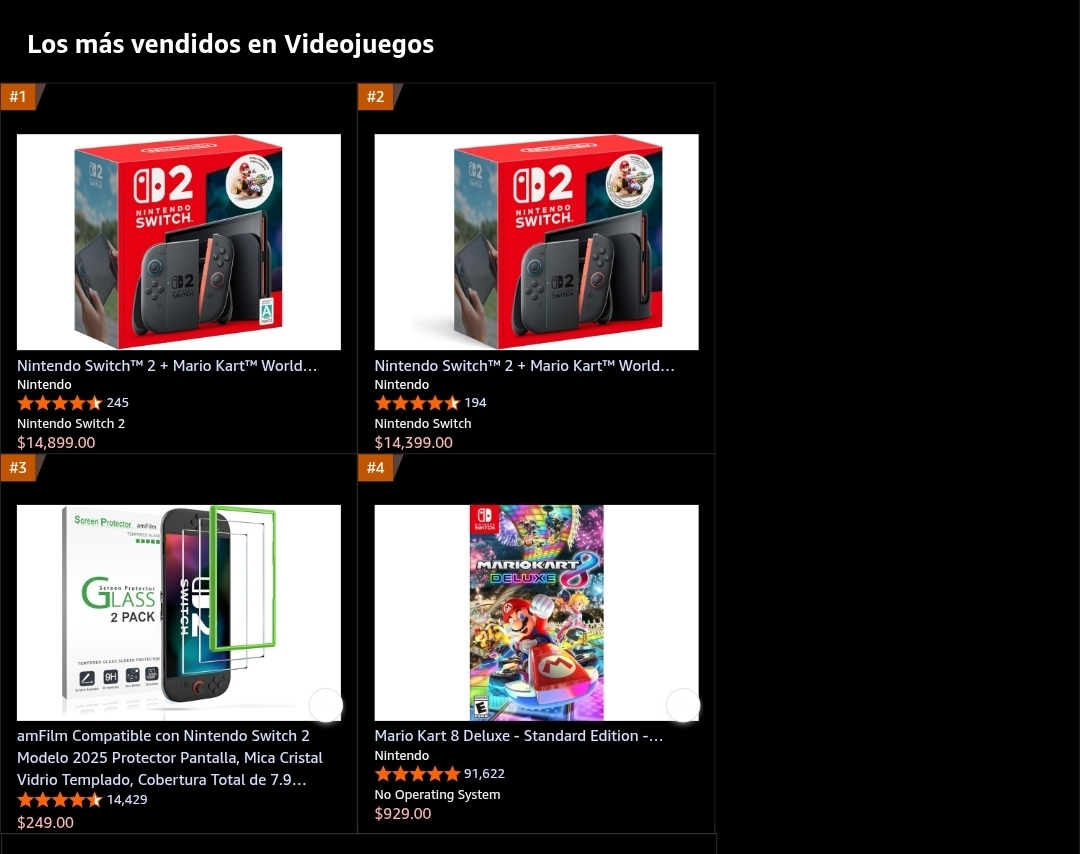Open the amFilm Compatible con Nintendo Switch 2 title
The image size is (1080, 854).
tap(169, 758)
